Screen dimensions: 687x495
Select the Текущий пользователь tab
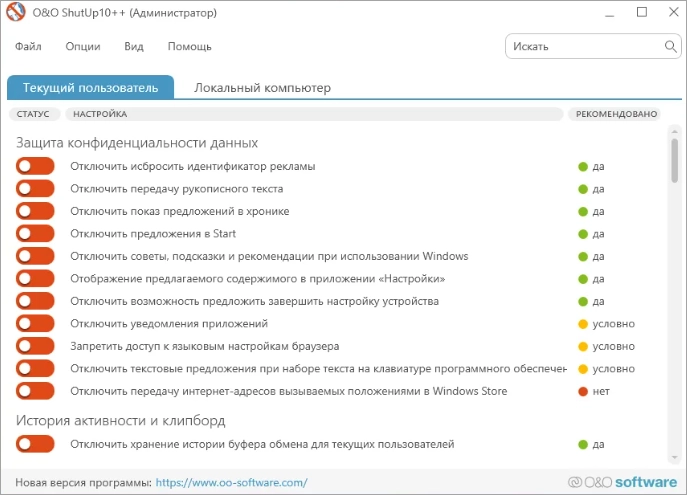pos(90,87)
